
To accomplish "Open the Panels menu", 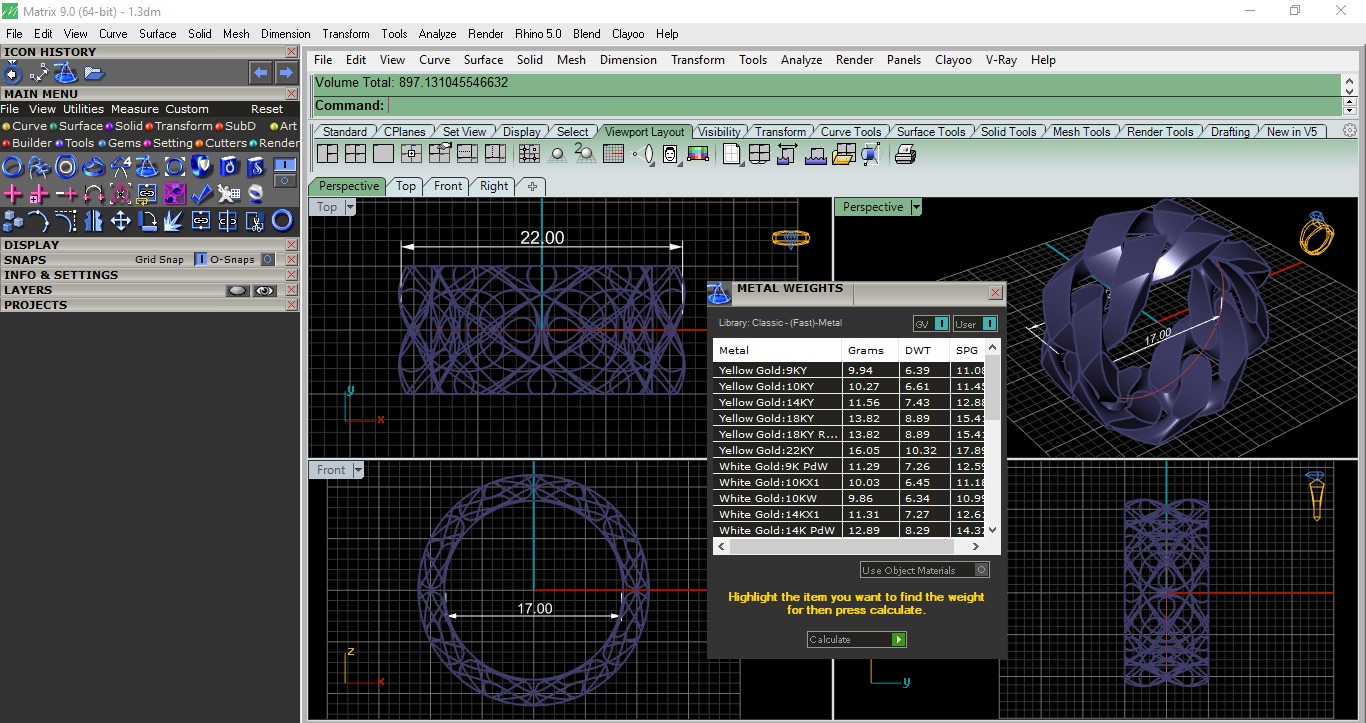I will 904,60.
